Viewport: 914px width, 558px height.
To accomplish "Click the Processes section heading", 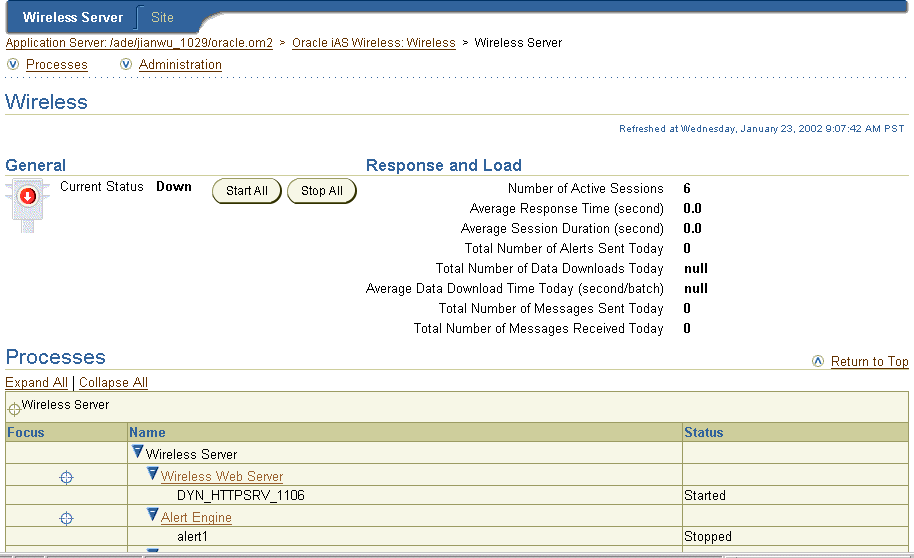I will [x=55, y=357].
